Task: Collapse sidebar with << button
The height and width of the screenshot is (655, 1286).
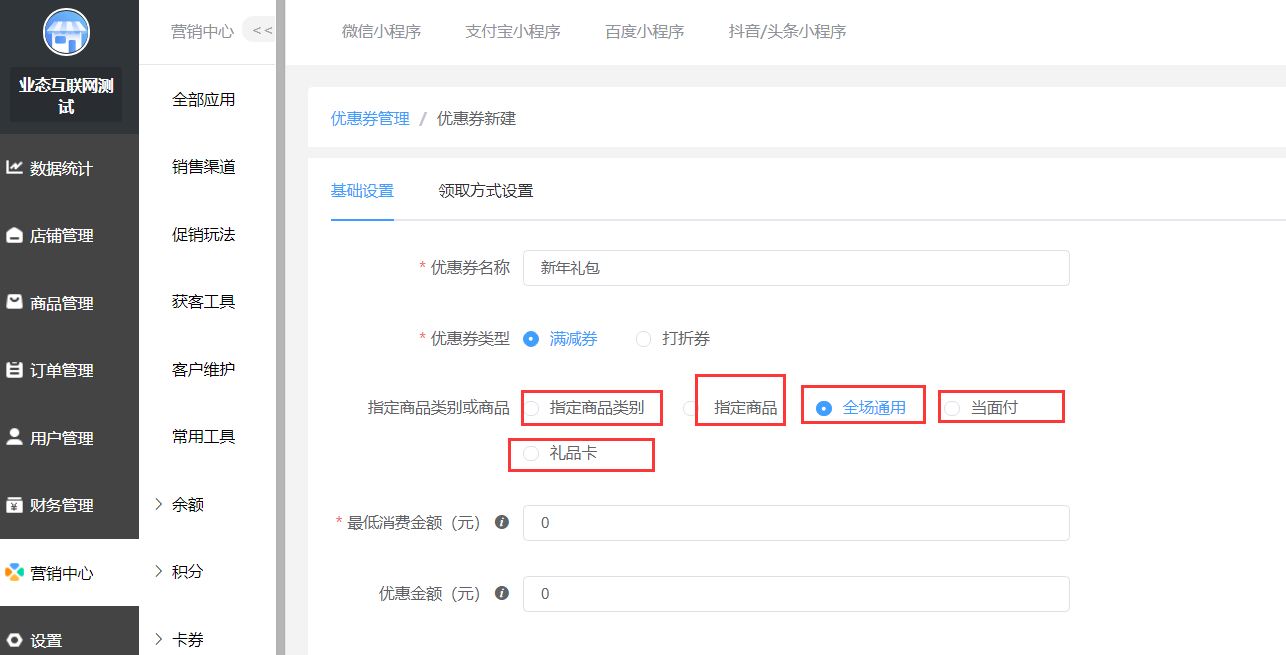Action: click(x=261, y=30)
